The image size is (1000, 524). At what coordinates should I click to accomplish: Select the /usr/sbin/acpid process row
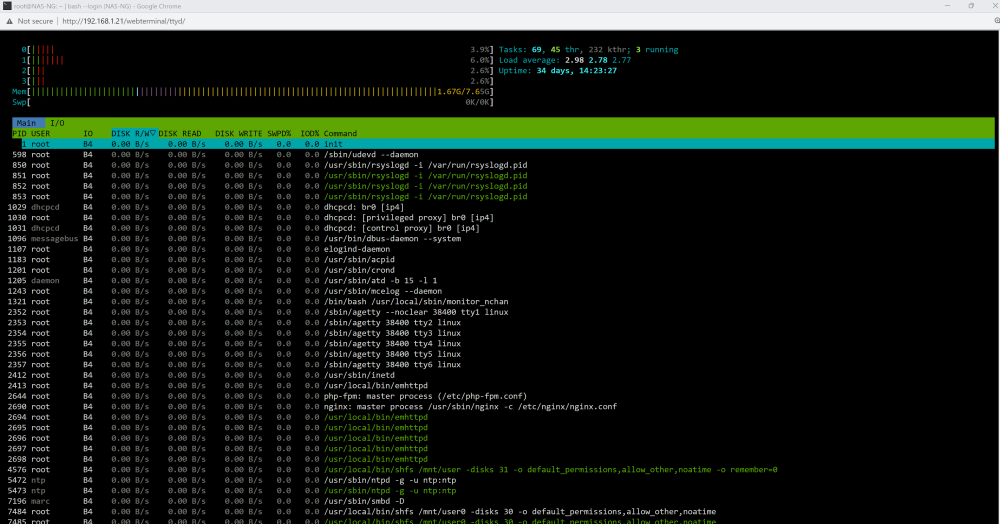503,259
